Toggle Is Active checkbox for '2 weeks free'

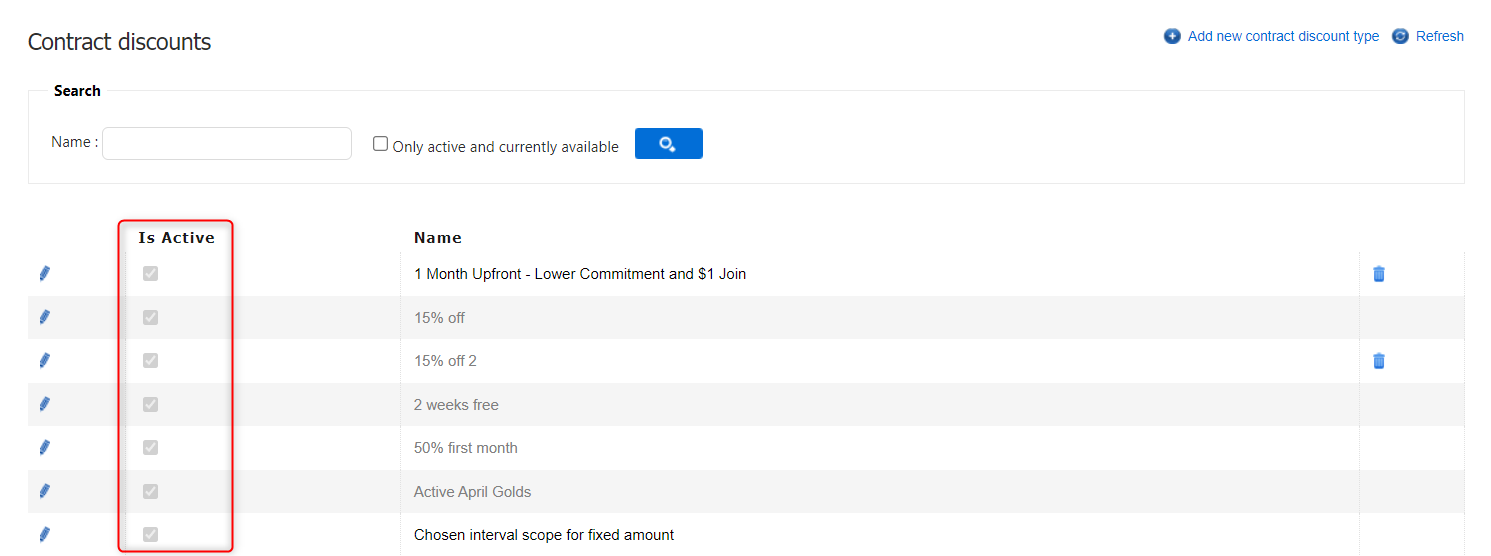tap(151, 405)
